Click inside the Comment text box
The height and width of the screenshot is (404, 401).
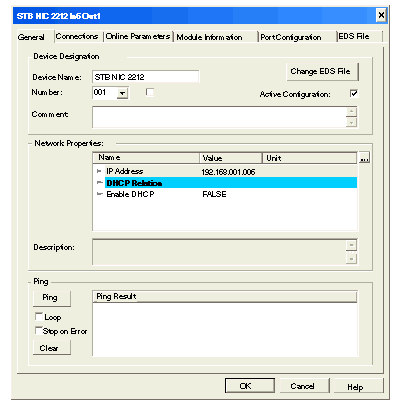coord(219,117)
